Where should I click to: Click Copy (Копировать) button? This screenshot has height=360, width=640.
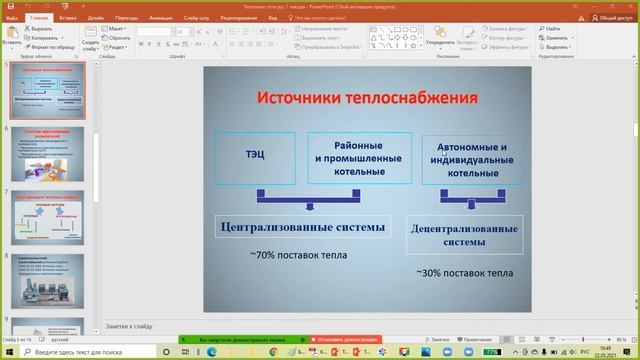(41, 38)
